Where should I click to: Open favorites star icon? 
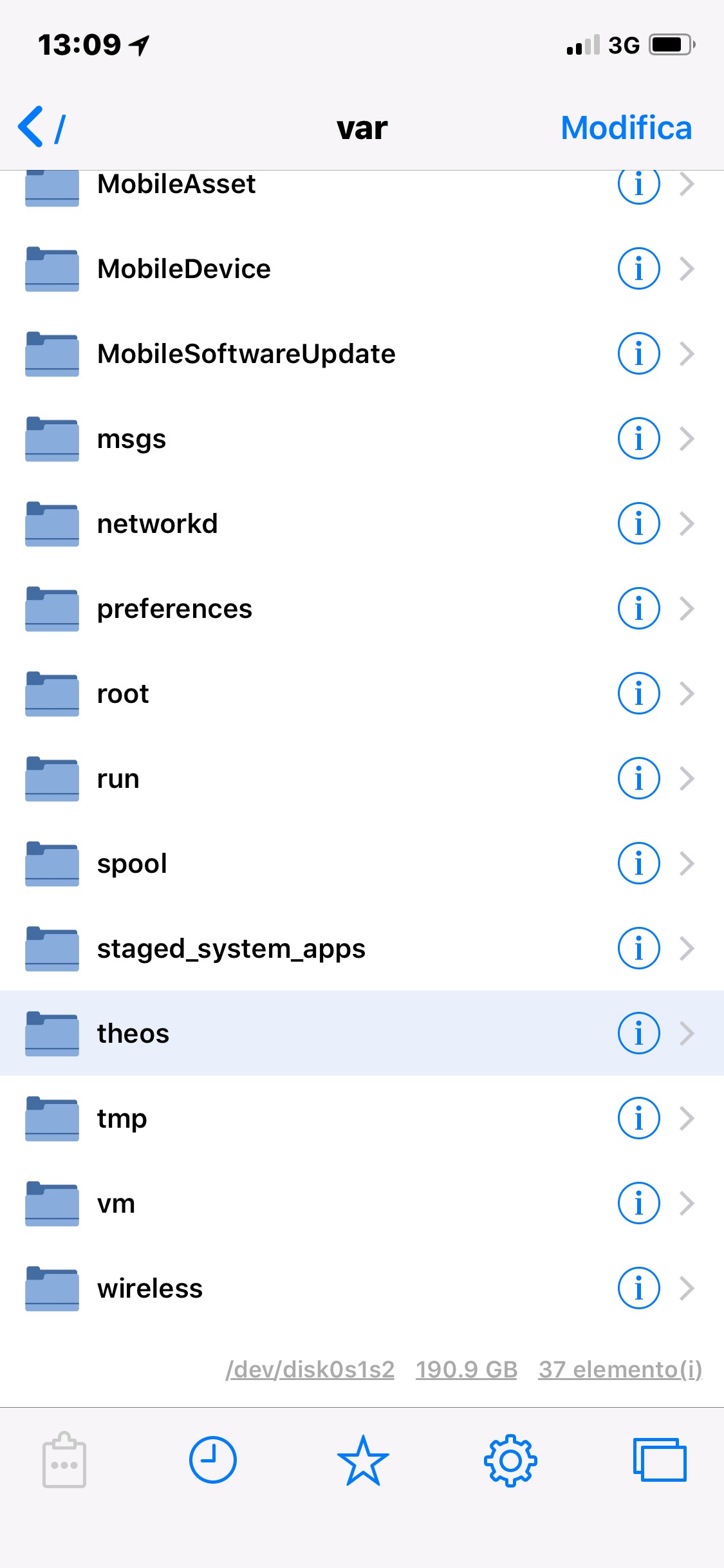tap(363, 1460)
